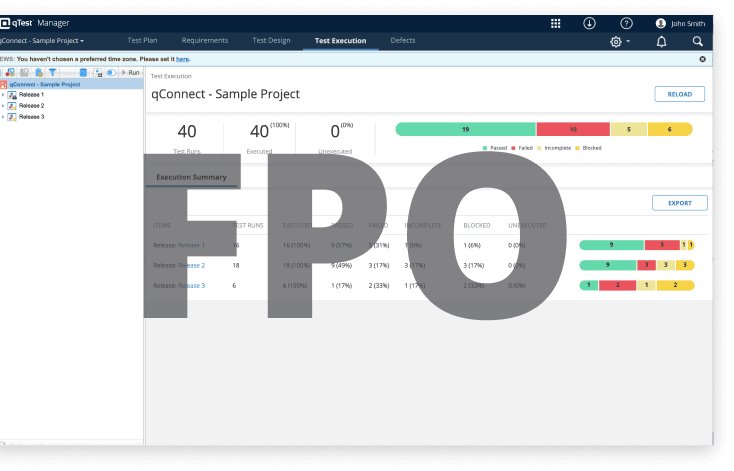Click the RELOAD button
This screenshot has height=471, width=734.
click(x=680, y=94)
